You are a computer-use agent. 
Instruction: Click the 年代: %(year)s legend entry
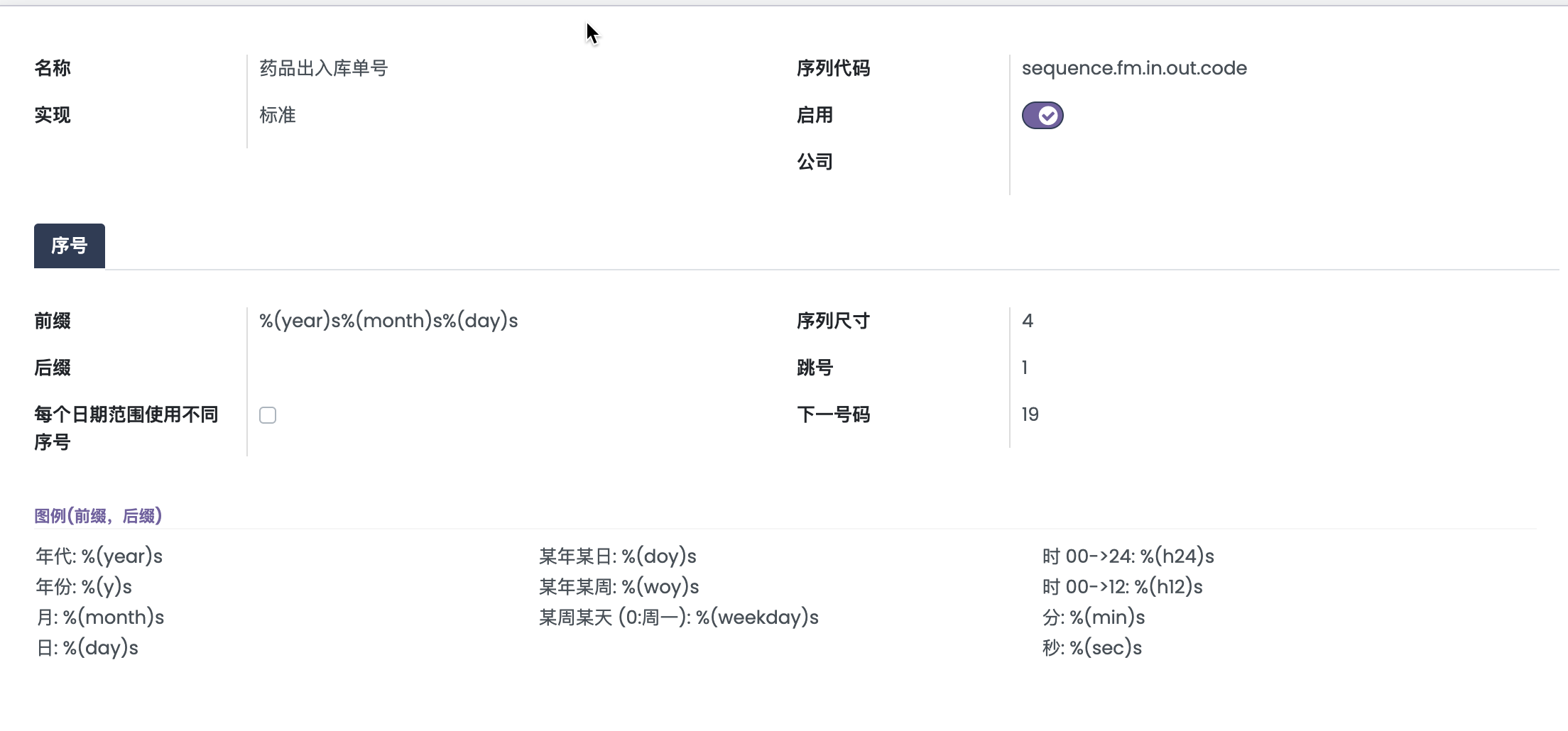[99, 556]
